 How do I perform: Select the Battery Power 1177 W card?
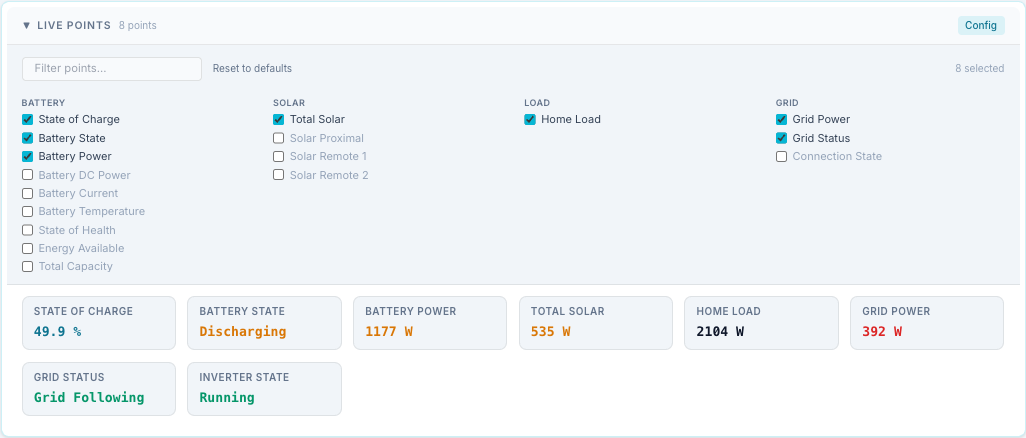[430, 323]
